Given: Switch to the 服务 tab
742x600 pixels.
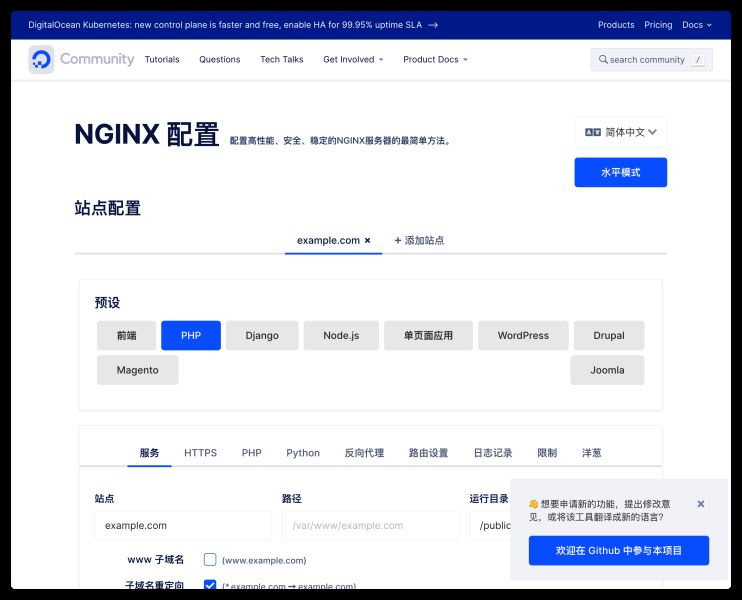Looking at the screenshot, I should [x=149, y=453].
